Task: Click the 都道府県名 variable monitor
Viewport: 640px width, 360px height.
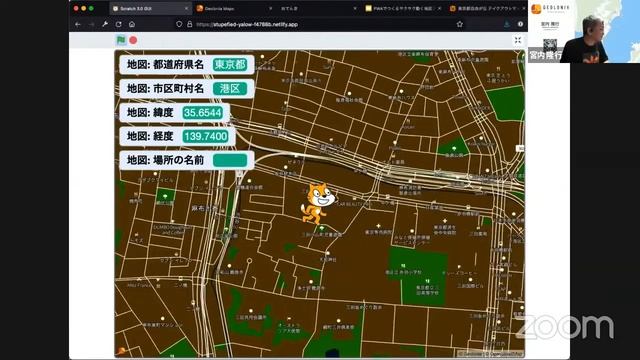Action: coord(187,64)
